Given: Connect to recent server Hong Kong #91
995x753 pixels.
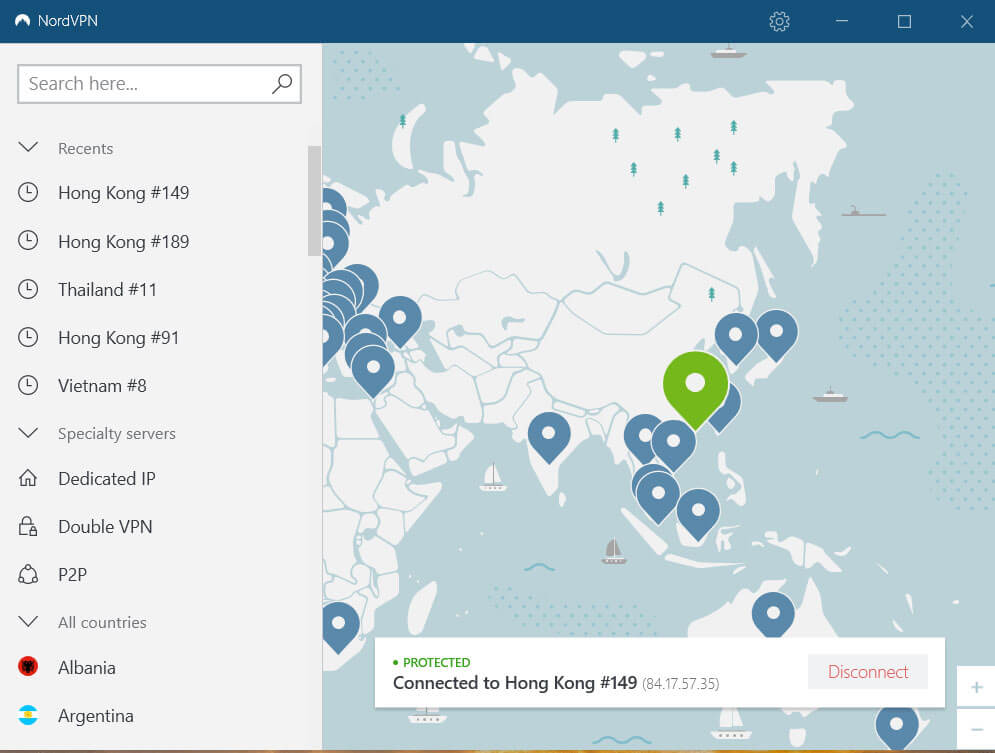Looking at the screenshot, I should click(x=119, y=337).
